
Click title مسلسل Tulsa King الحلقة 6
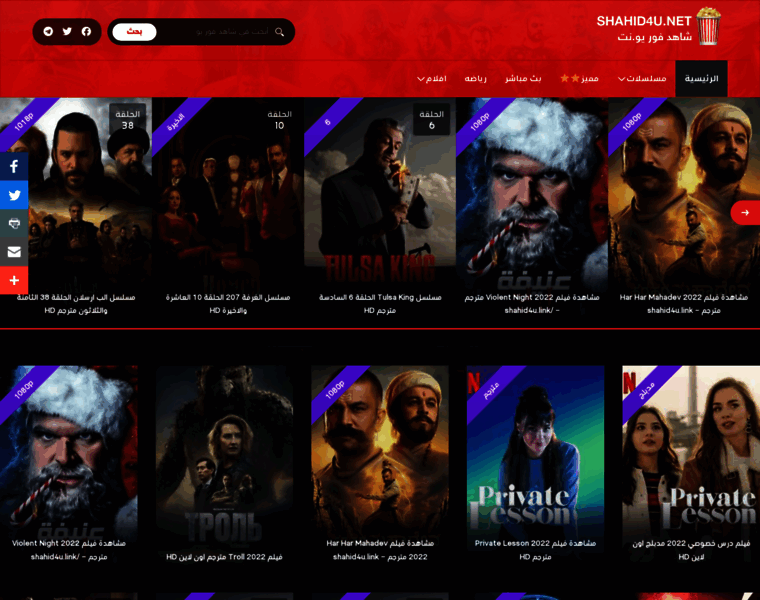click(x=380, y=303)
